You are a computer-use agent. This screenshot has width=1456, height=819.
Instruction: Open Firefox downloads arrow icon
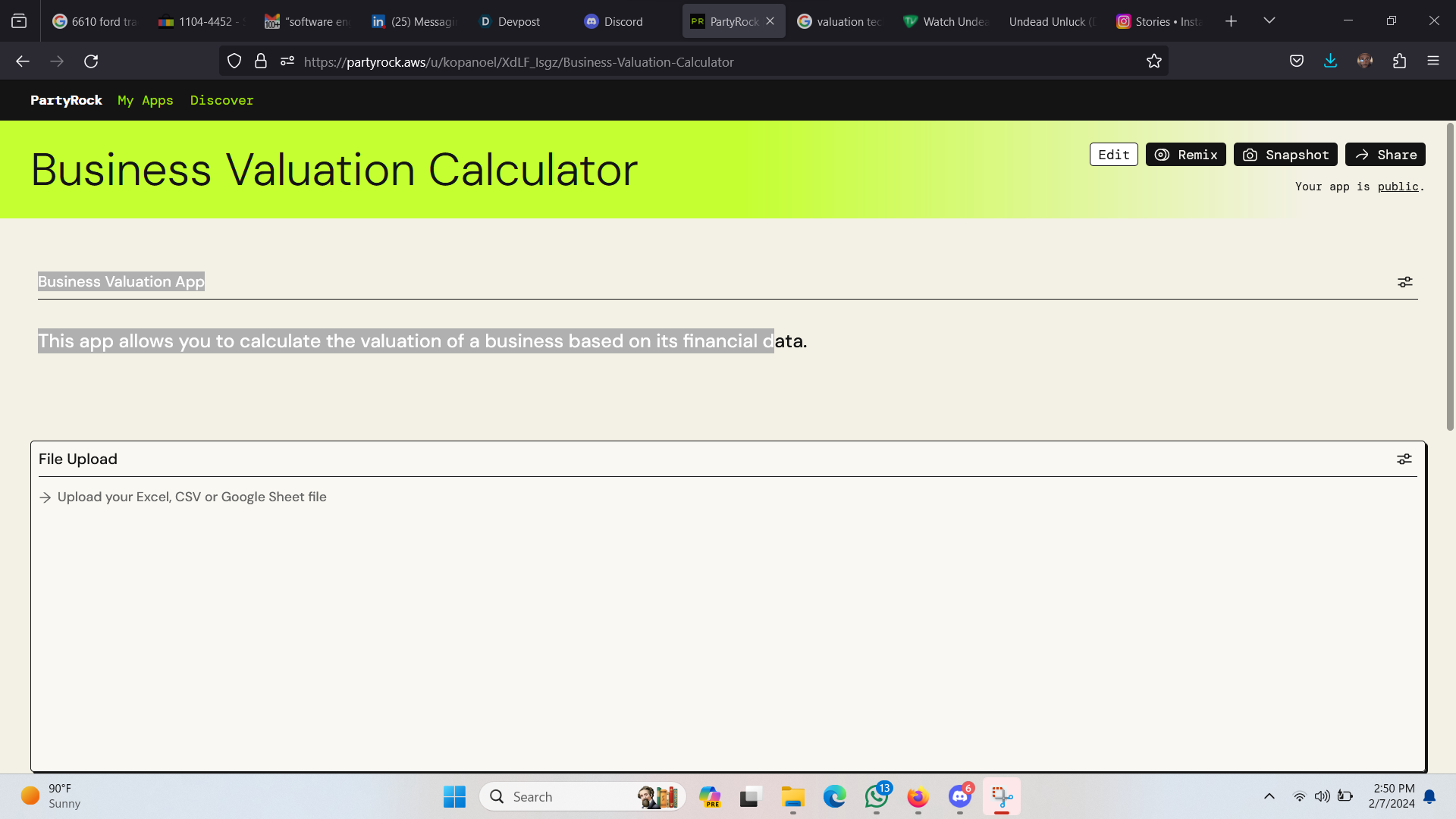coord(1330,61)
